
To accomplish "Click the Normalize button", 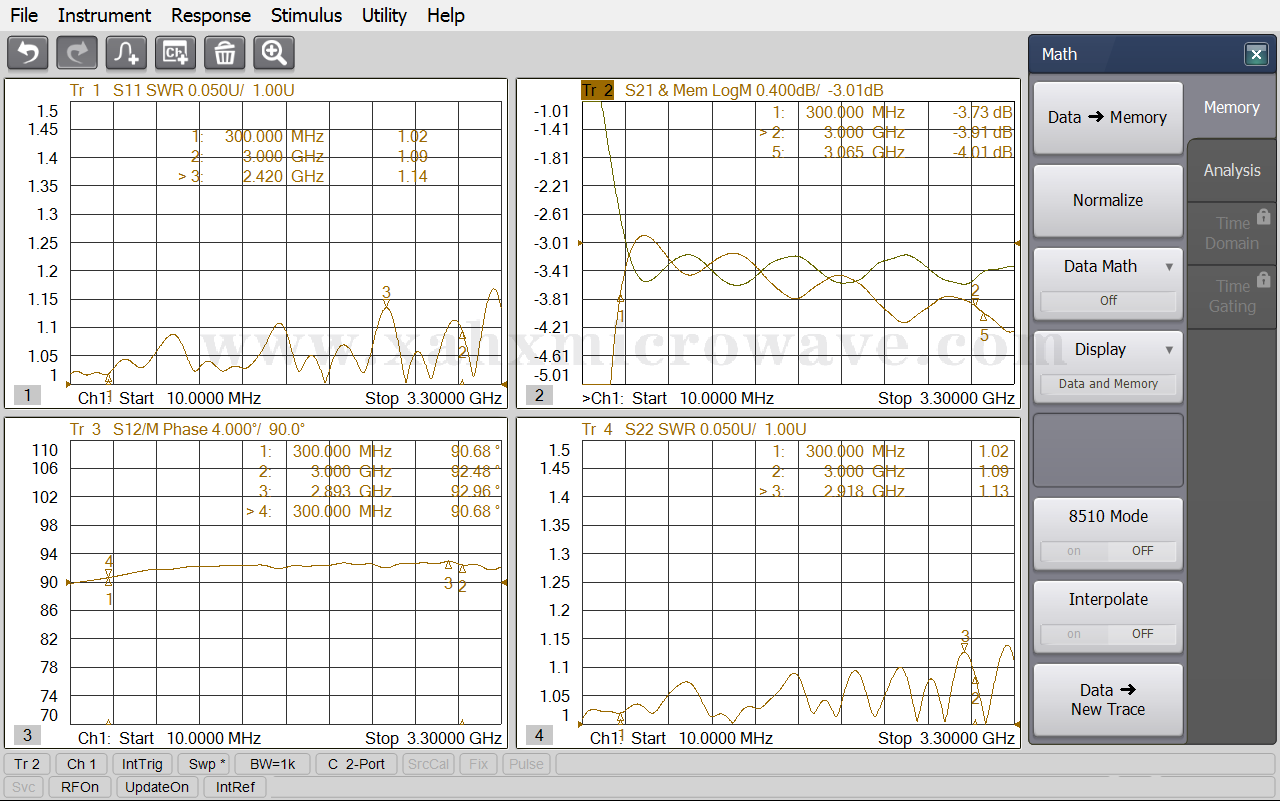I will [1108, 200].
